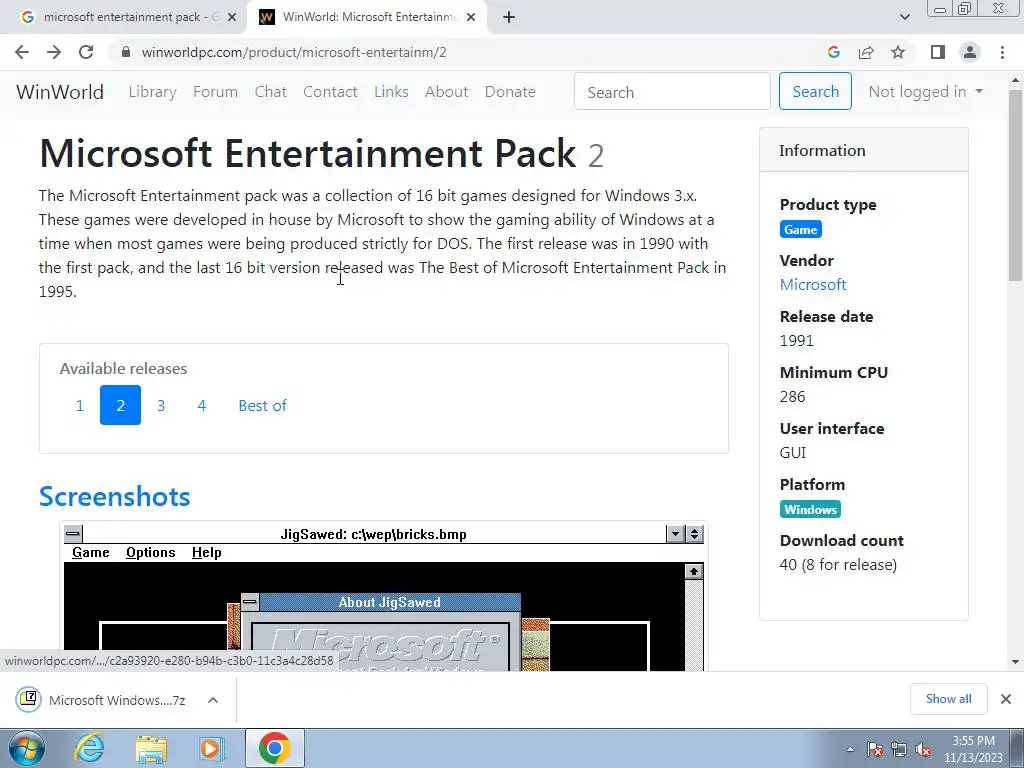Share this page via share icon
The width and height of the screenshot is (1024, 768).
(866, 52)
